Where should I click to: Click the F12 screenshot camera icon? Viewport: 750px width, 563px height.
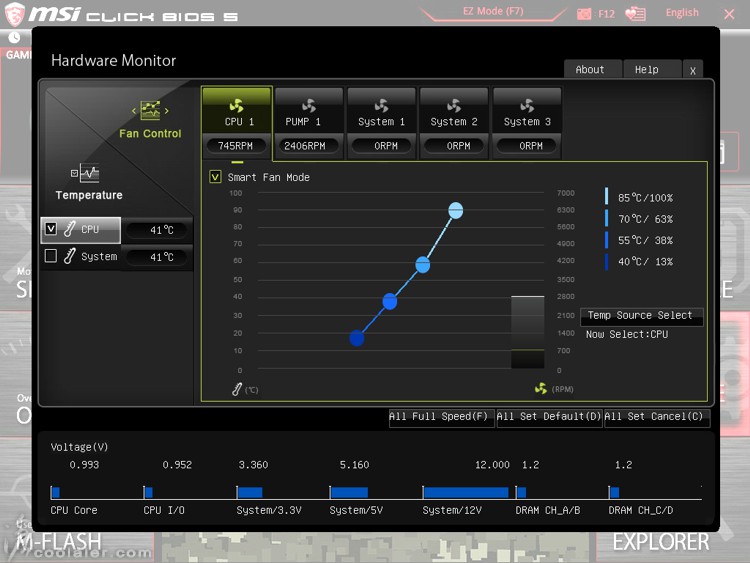tap(584, 14)
